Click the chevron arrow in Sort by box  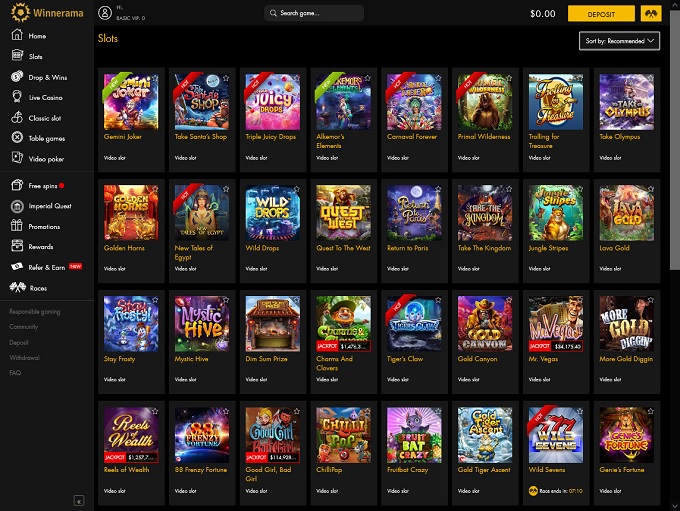click(x=650, y=41)
